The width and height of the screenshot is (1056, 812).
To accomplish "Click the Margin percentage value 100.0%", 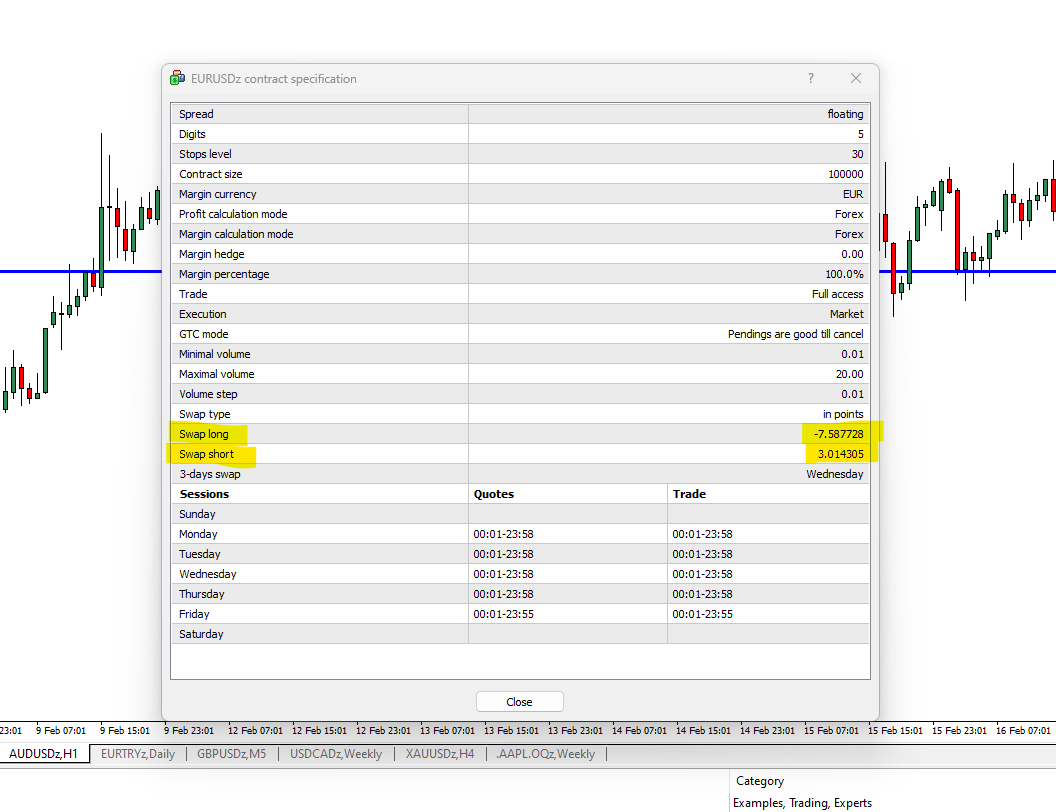I will 844,275.
